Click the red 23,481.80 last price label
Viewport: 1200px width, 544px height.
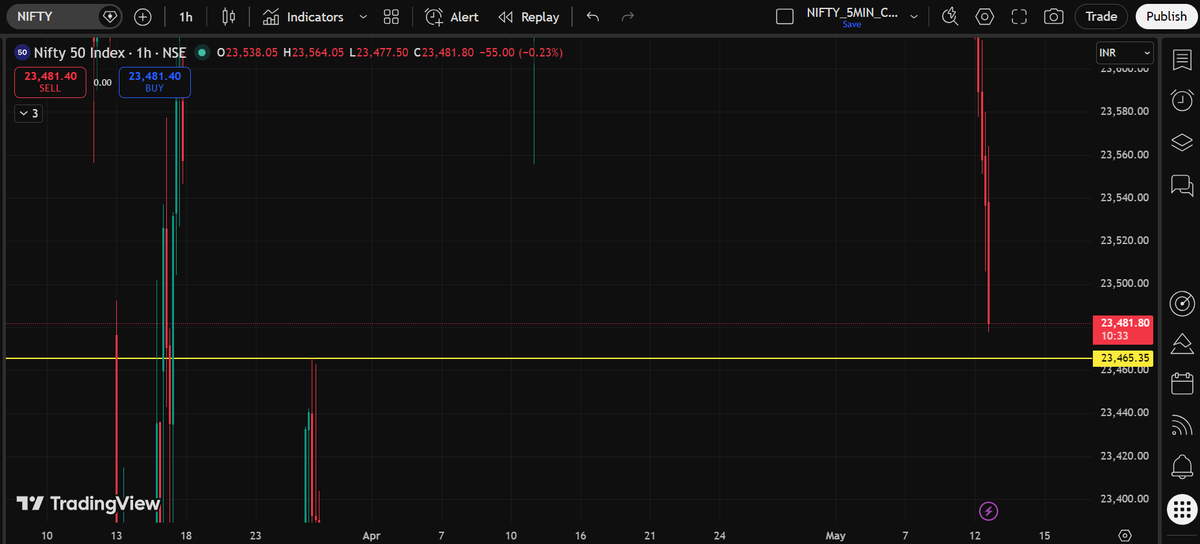tap(1125, 329)
